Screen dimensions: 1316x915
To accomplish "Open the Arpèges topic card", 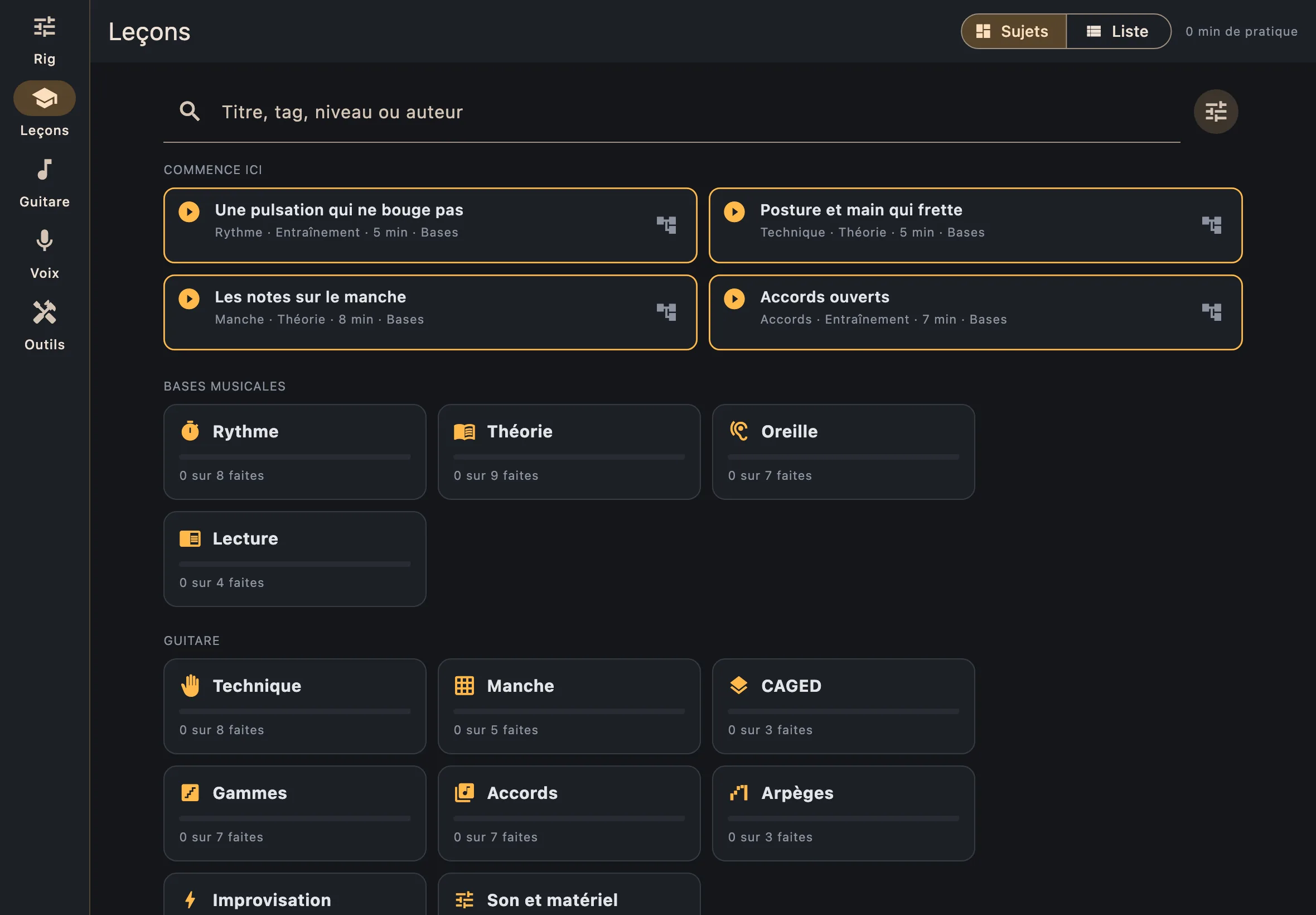I will [x=843, y=813].
